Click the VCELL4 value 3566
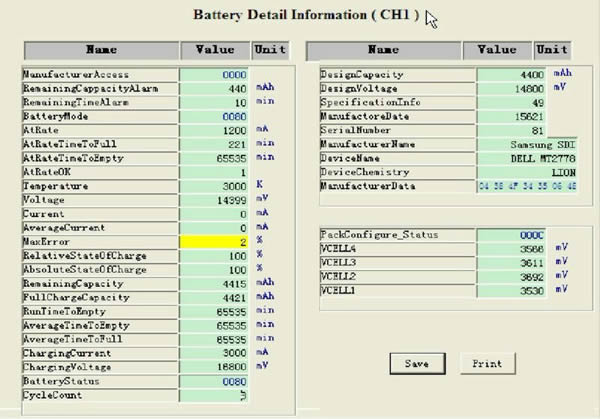 click(x=511, y=249)
